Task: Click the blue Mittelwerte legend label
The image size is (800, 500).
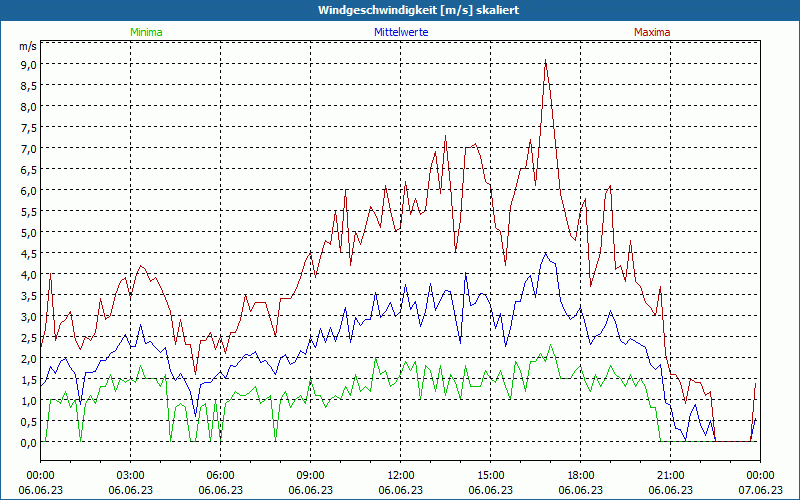Action: (401, 32)
